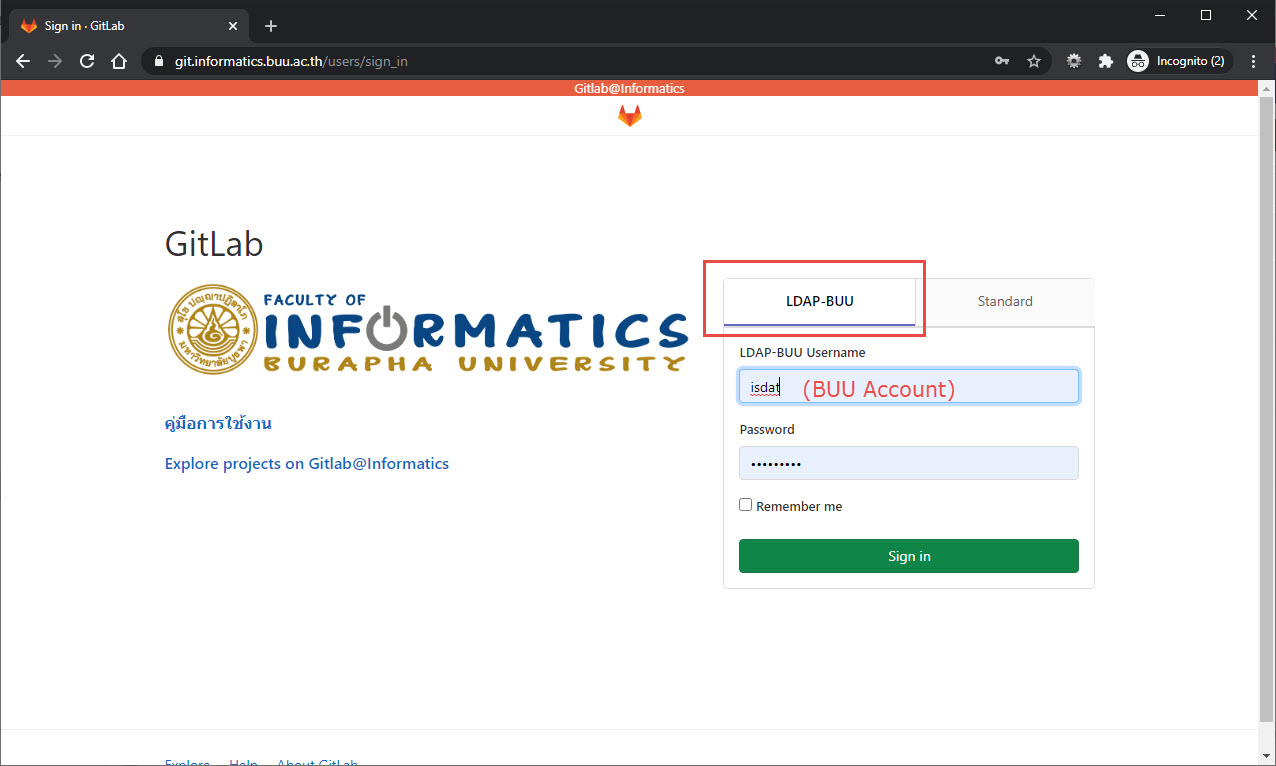The height and width of the screenshot is (766, 1276).
Task: Click the Gitlab@Informatics banner text
Action: [629, 89]
